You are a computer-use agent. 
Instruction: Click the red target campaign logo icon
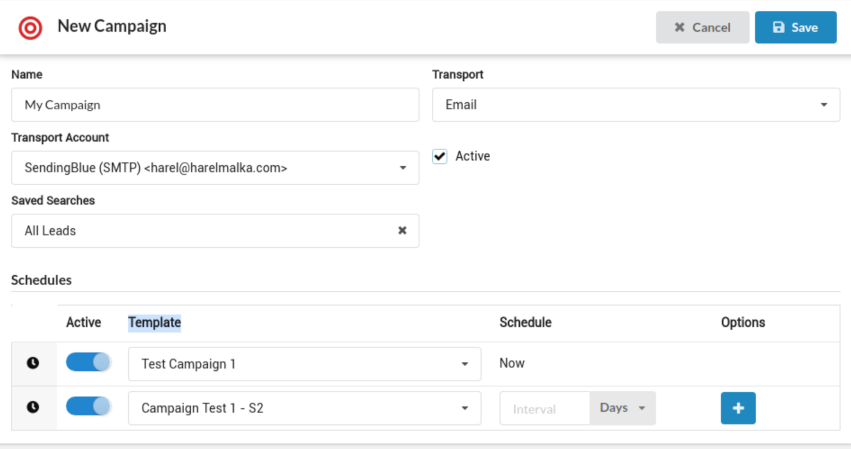tap(31, 27)
